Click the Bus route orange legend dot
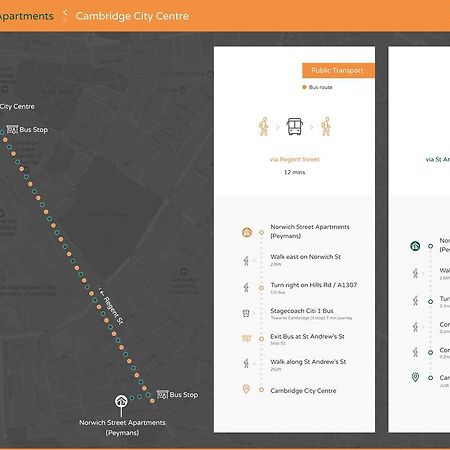The height and width of the screenshot is (450, 450). click(x=304, y=87)
